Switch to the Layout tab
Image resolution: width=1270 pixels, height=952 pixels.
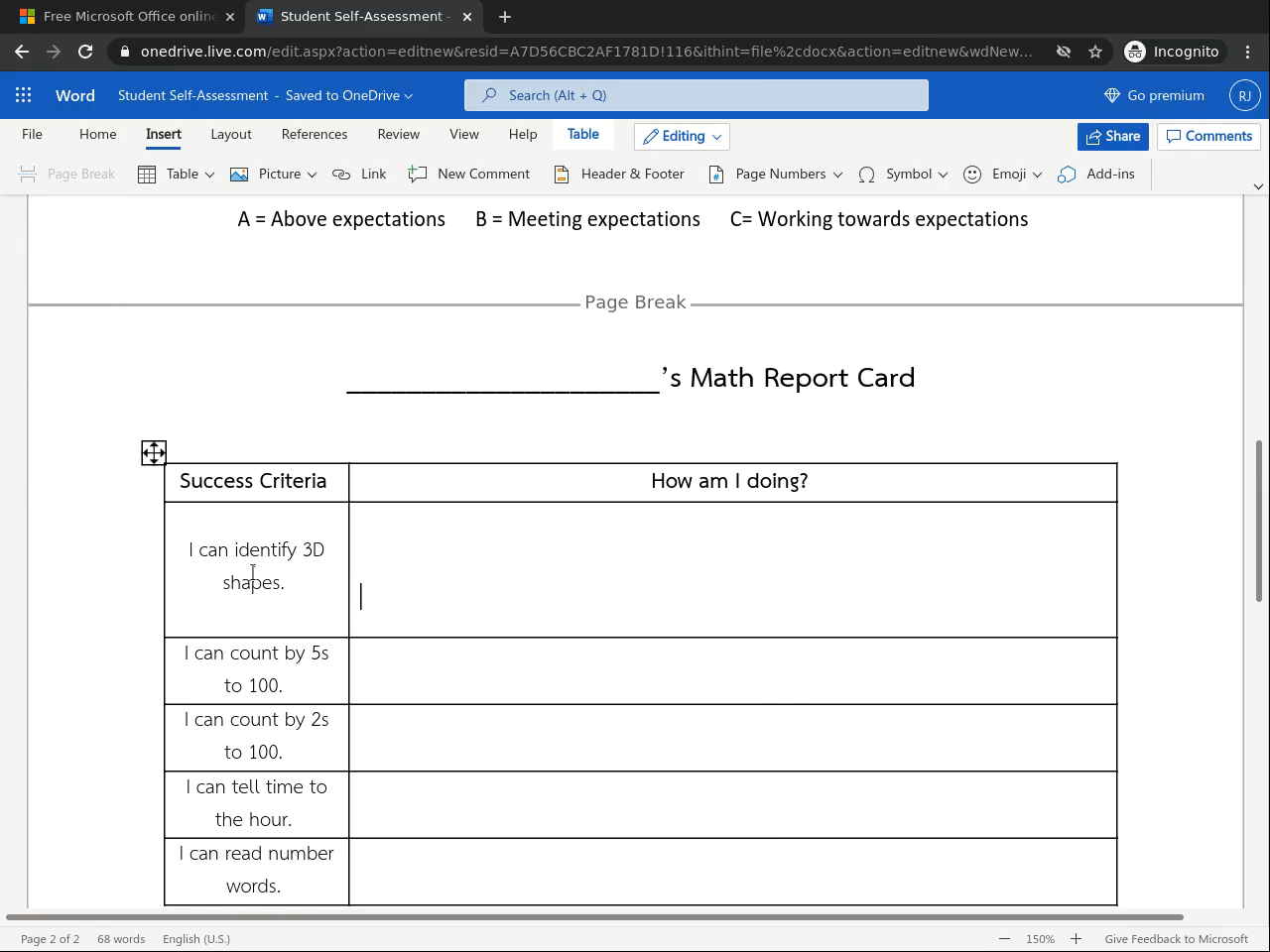pos(231,135)
